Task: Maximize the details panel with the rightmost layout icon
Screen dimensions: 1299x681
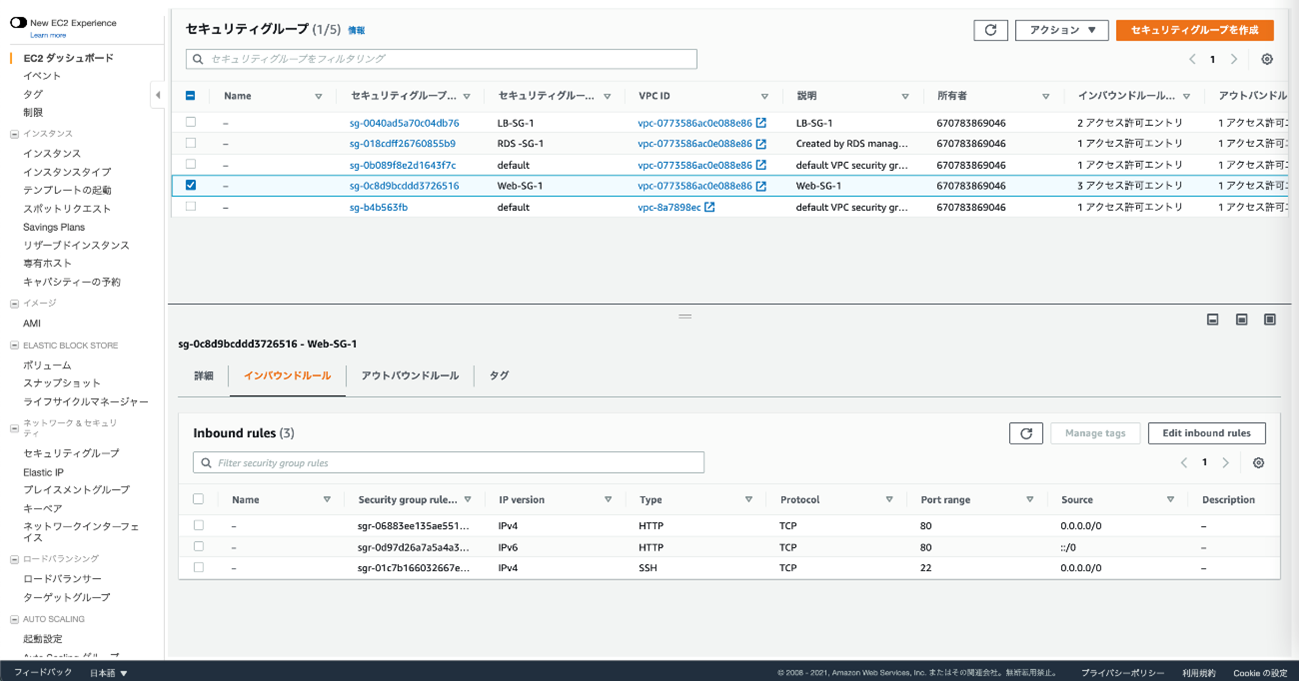Action: [x=1270, y=320]
